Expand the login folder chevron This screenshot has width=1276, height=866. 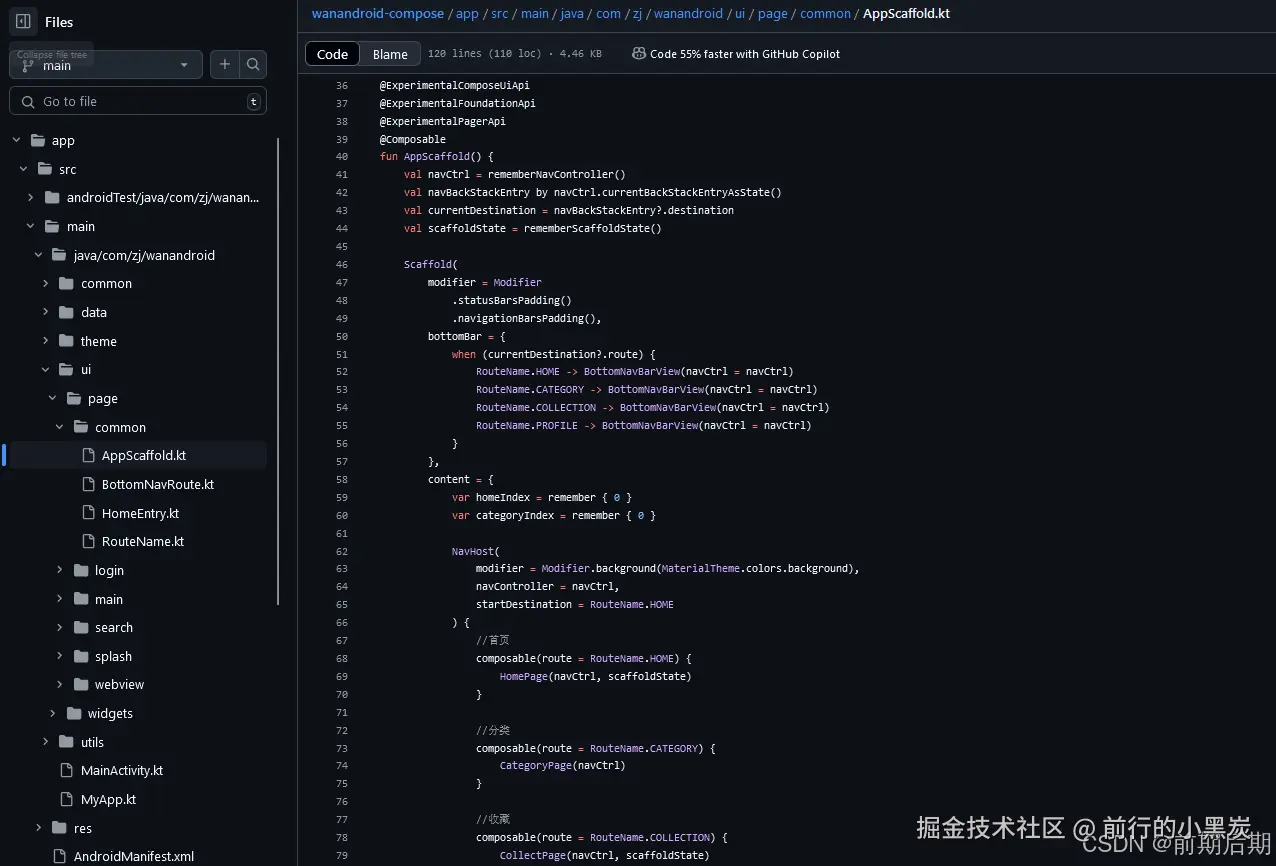60,570
